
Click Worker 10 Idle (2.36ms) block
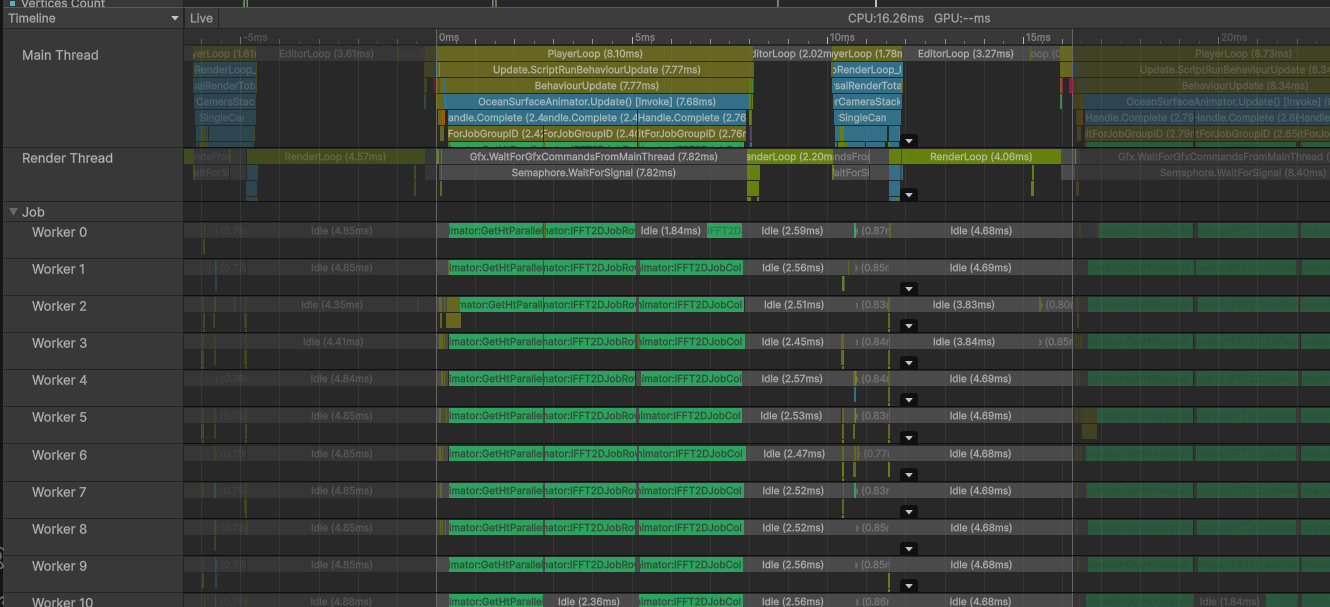click(589, 602)
